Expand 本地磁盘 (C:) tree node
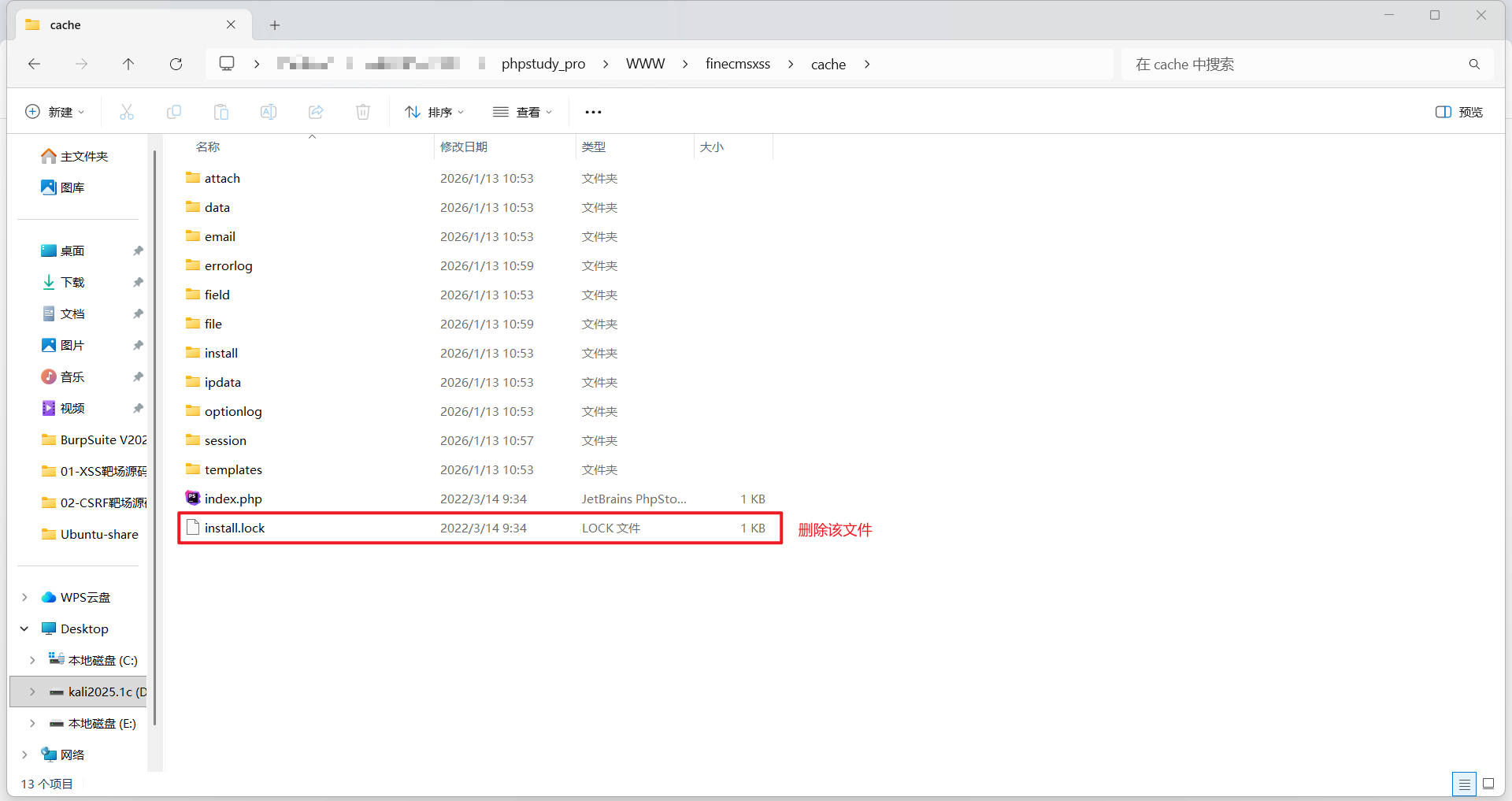The width and height of the screenshot is (1512, 801). 32,660
